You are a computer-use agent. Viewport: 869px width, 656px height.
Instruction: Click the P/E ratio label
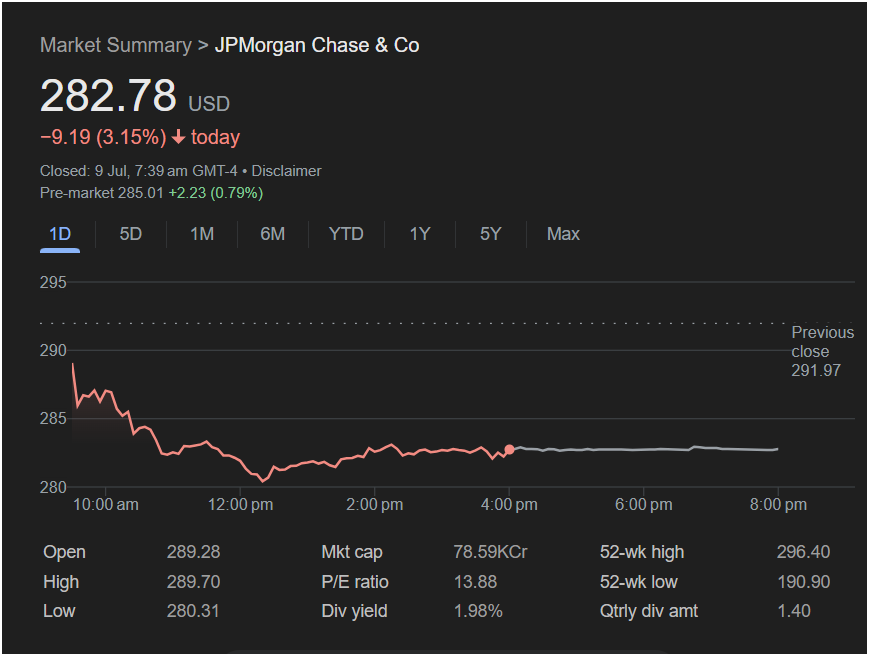[355, 582]
